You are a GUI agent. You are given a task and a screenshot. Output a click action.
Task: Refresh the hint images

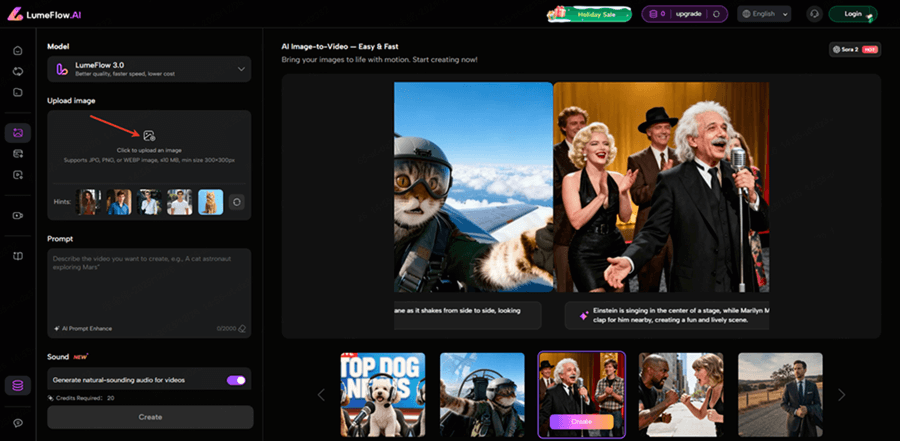[237, 202]
